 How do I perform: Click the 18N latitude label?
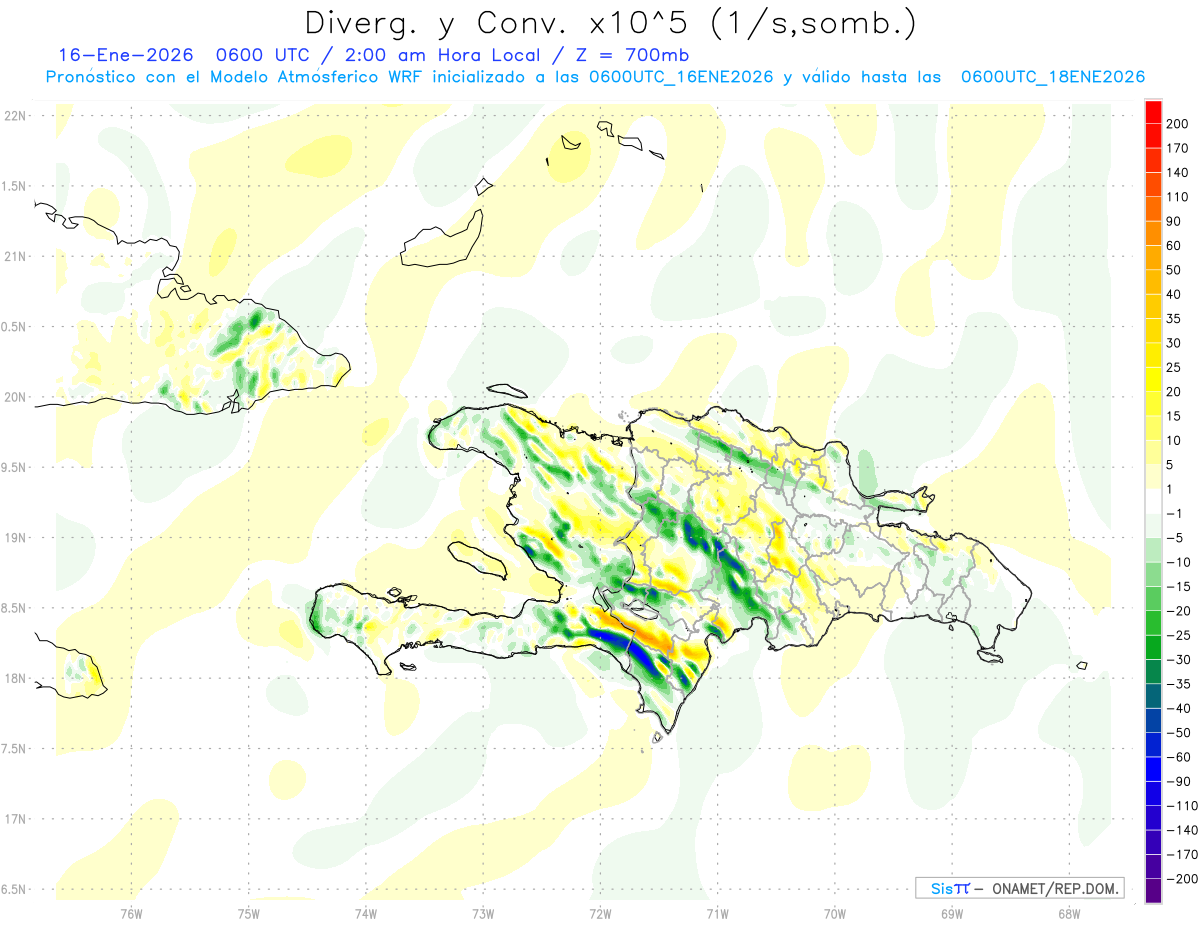[14, 678]
